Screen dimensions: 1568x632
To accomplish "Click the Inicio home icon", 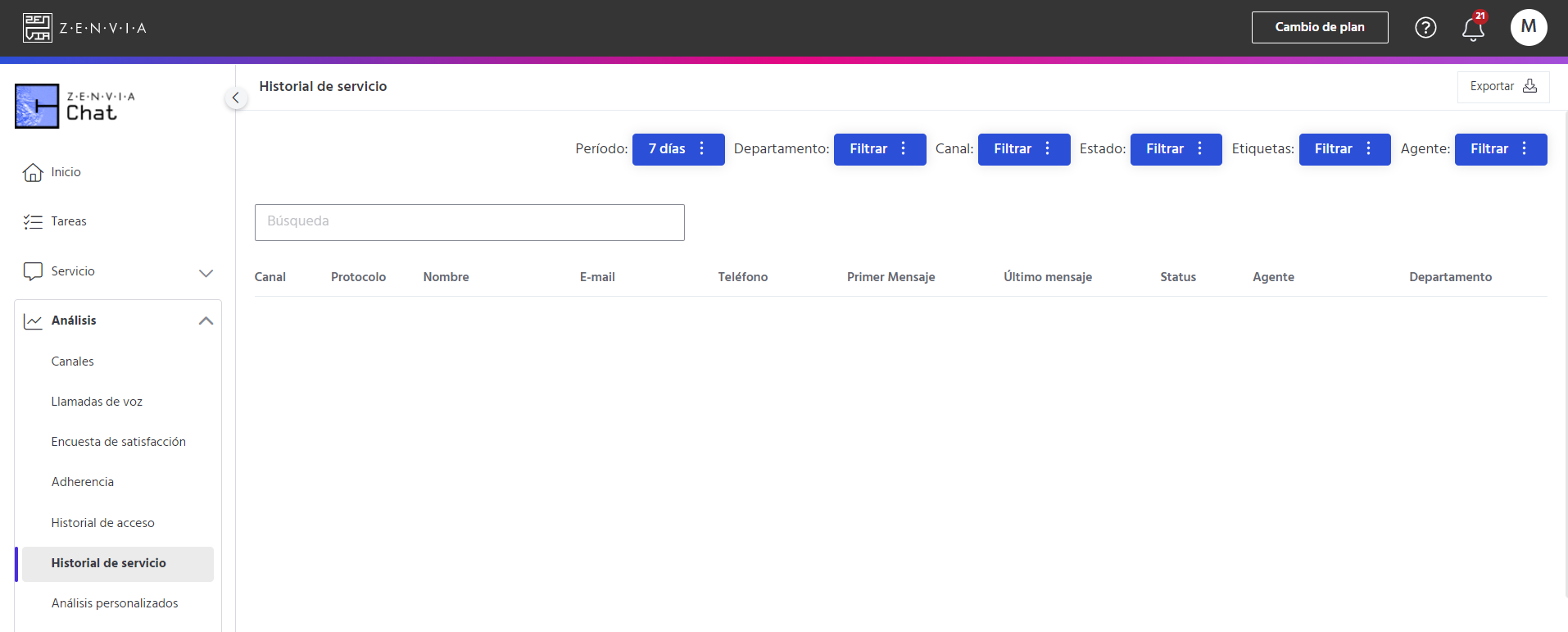I will pos(33,172).
